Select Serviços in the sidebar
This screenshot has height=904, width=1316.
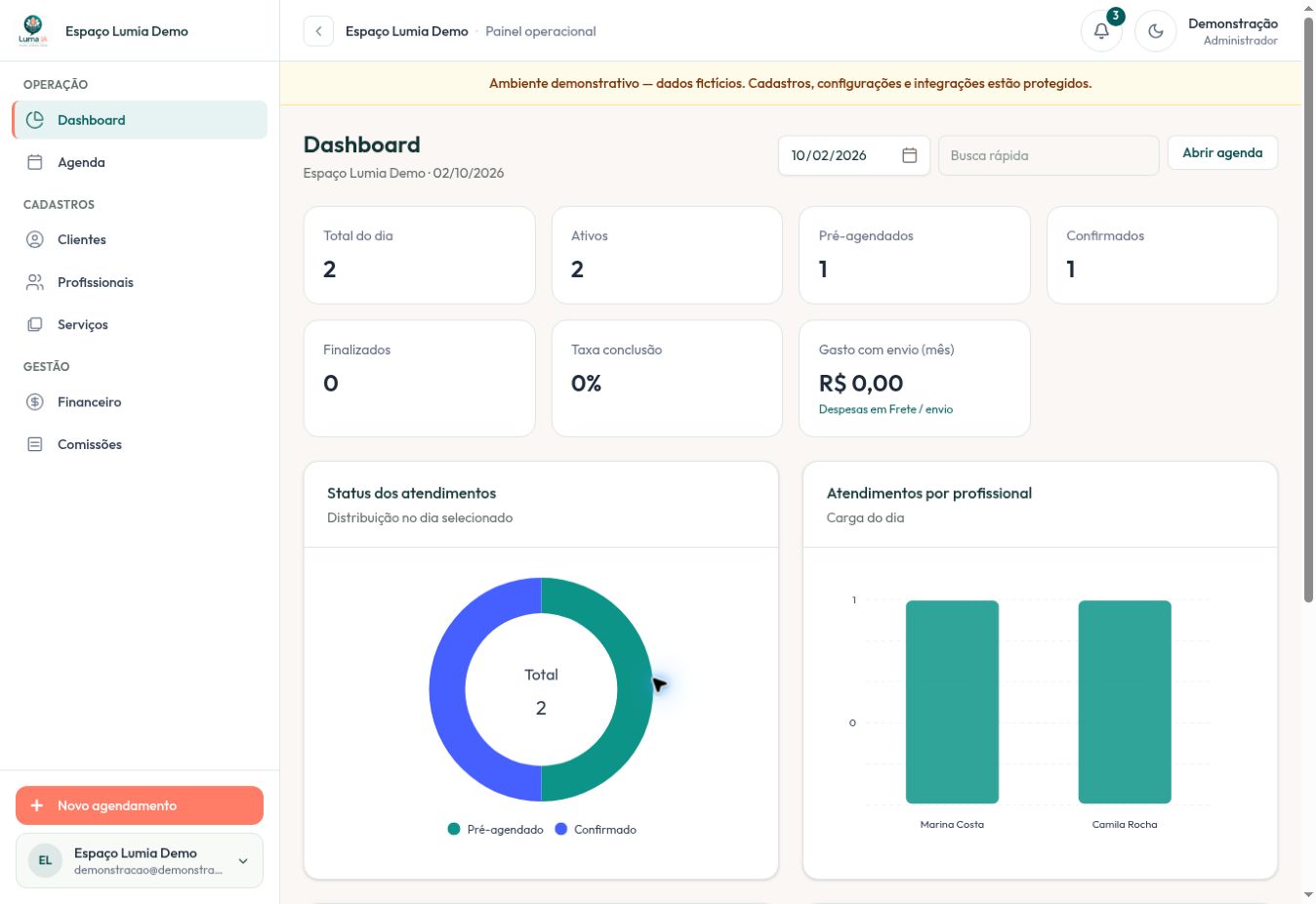(140, 324)
